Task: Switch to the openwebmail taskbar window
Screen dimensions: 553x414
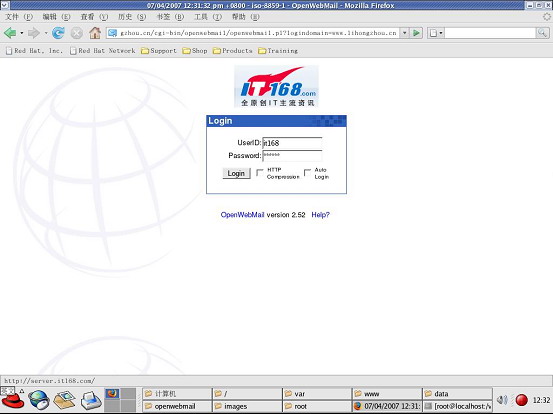Action: click(x=177, y=406)
